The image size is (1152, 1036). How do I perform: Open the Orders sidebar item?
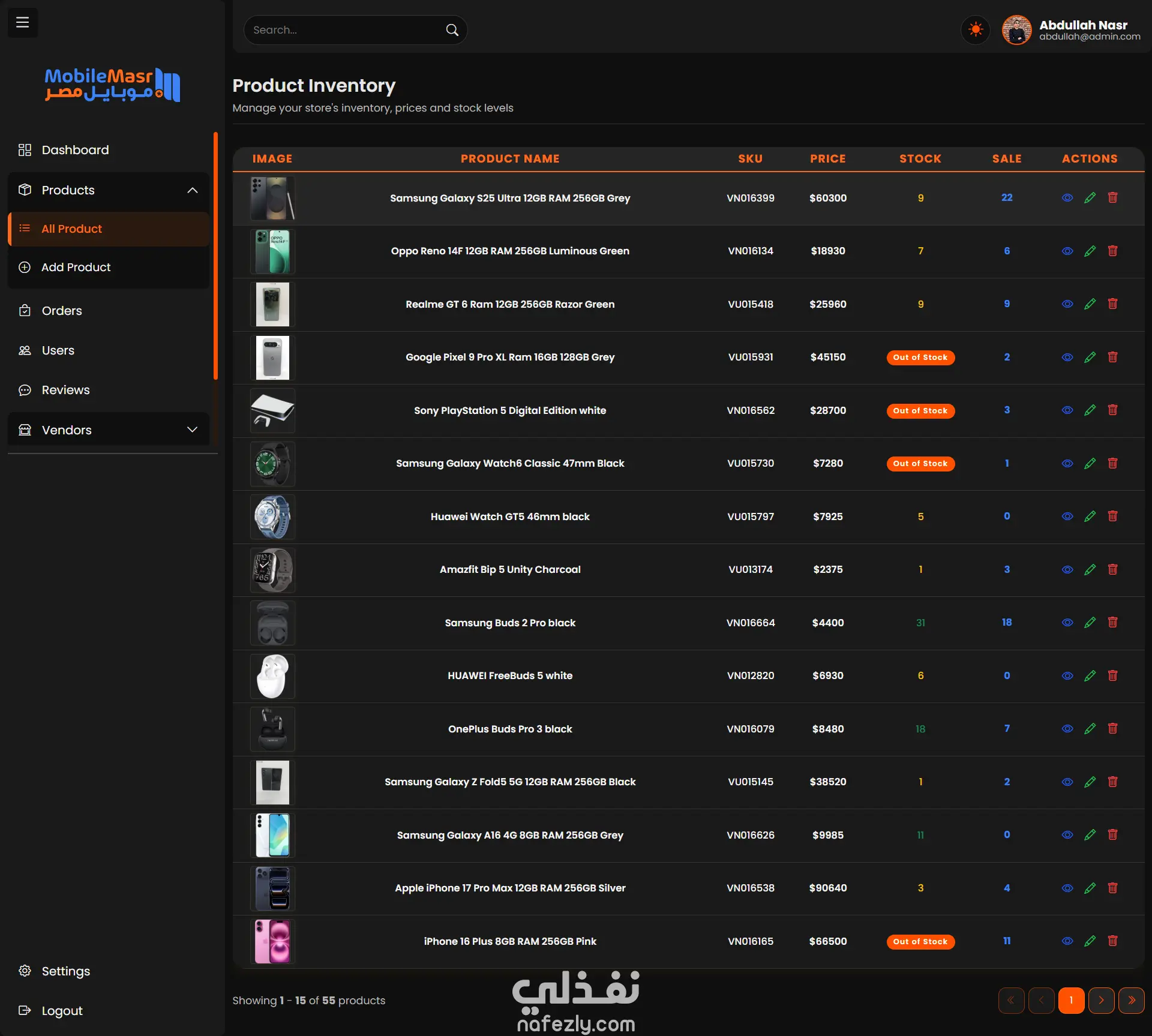coord(62,311)
